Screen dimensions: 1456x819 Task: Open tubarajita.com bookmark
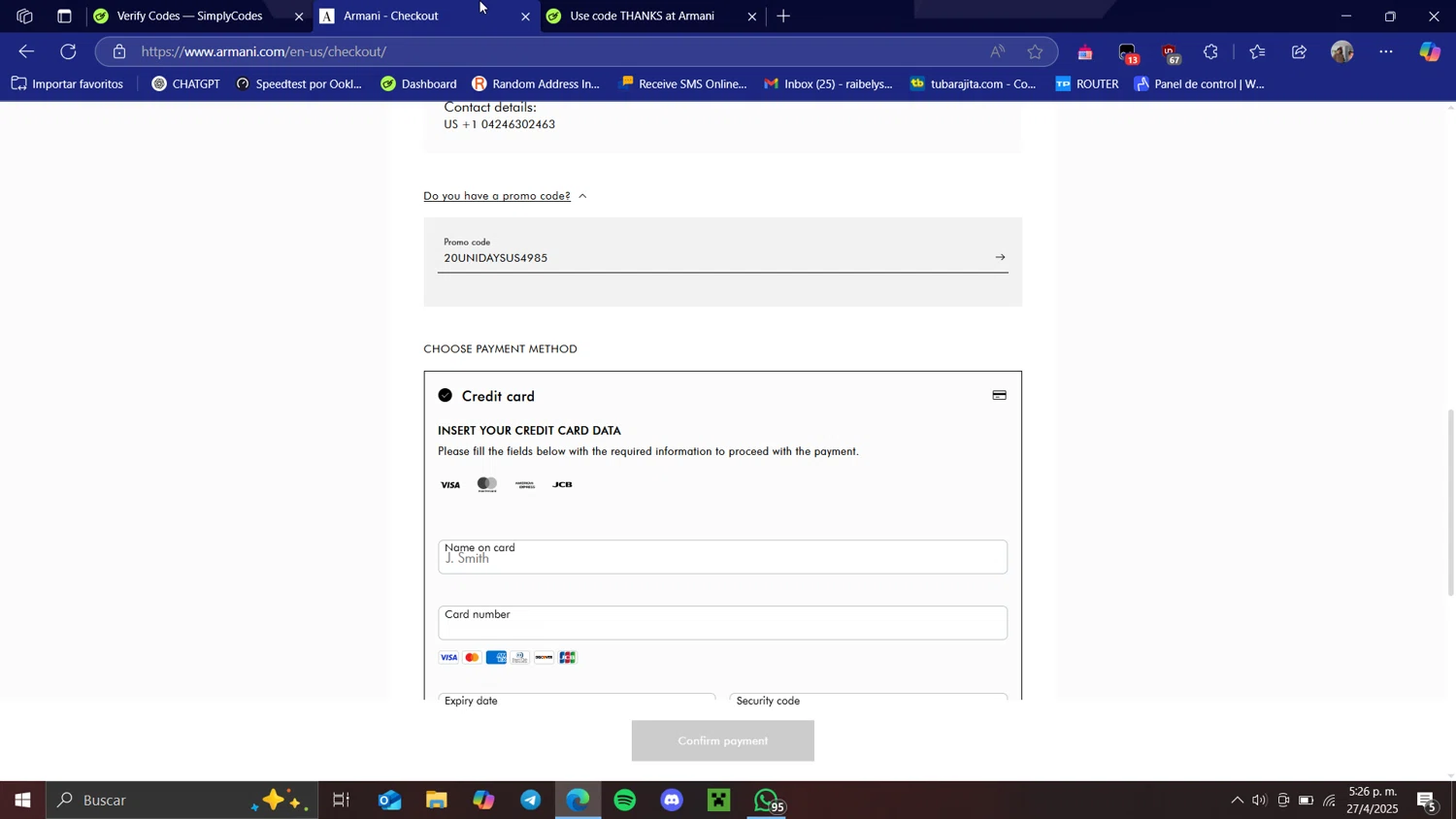coord(974,84)
